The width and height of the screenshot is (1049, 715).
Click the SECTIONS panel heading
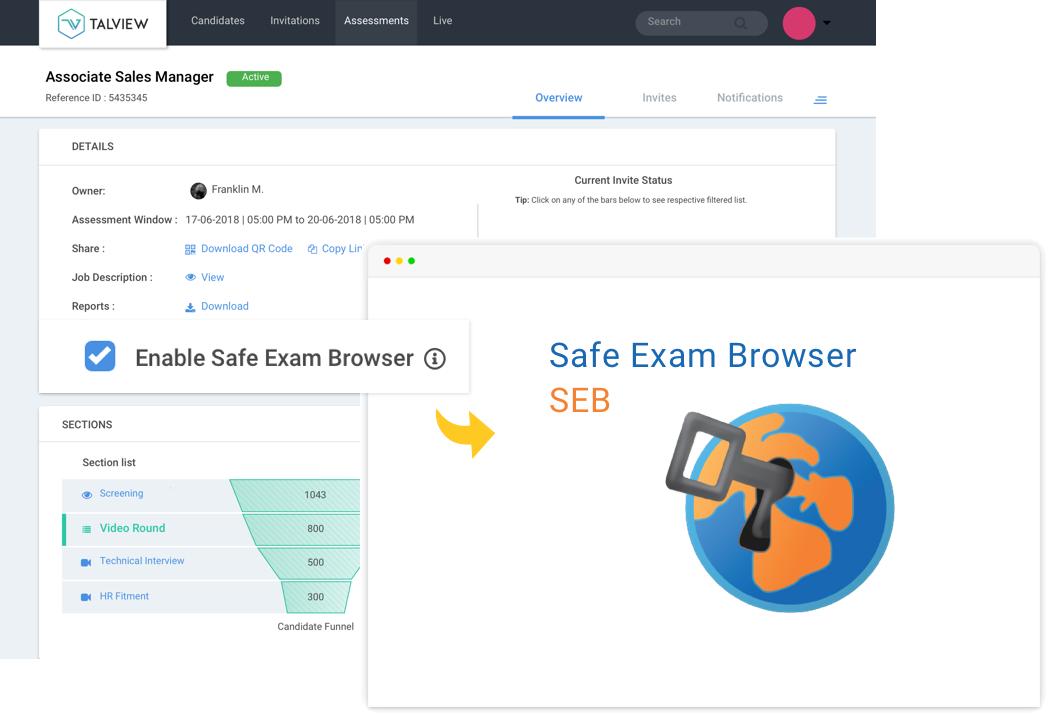click(x=87, y=425)
